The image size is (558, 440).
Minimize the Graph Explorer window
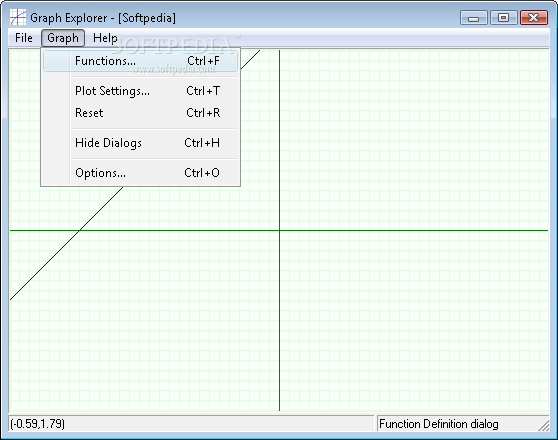coord(473,17)
